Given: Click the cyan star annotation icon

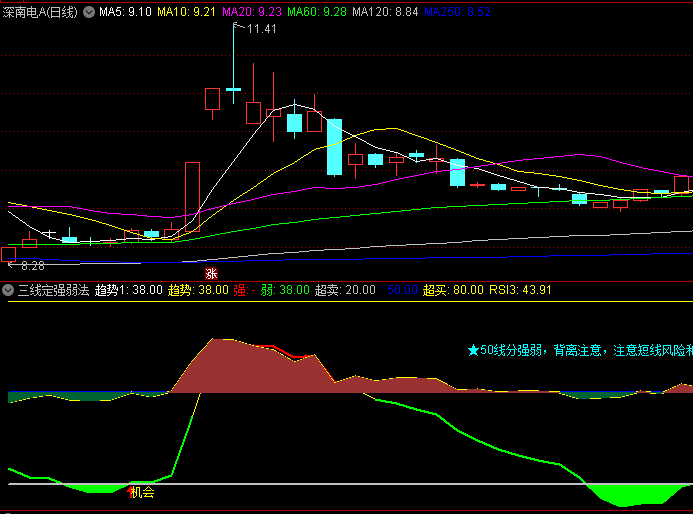Looking at the screenshot, I should coord(473,351).
